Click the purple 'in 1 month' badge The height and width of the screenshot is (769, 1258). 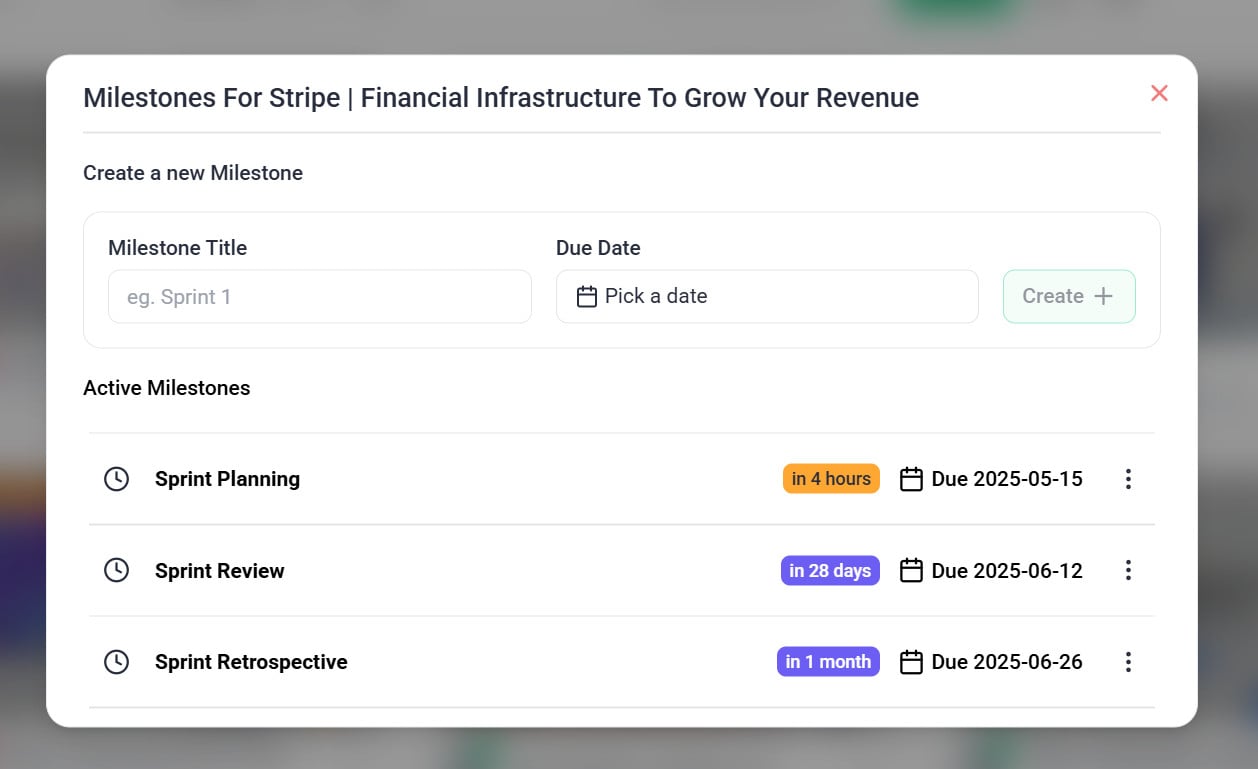828,662
